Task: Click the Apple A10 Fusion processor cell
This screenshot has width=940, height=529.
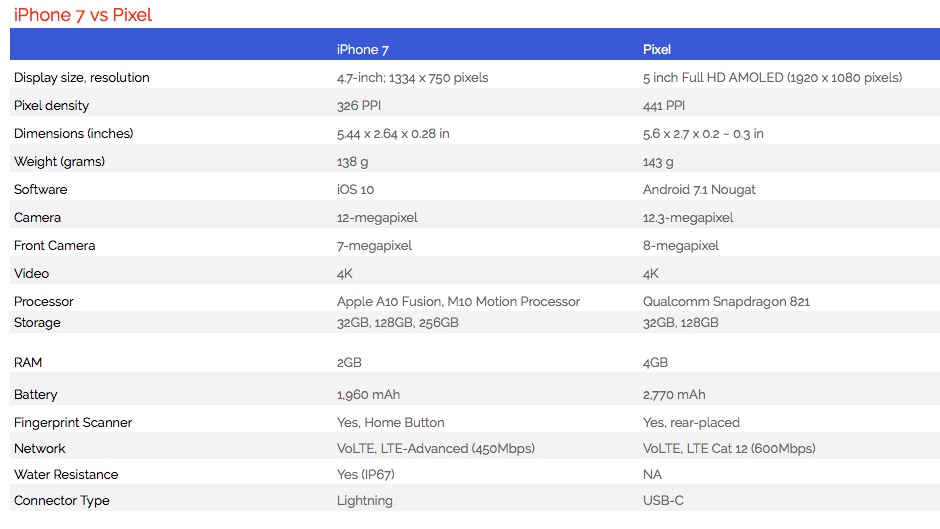Action: pyautogui.click(x=458, y=301)
